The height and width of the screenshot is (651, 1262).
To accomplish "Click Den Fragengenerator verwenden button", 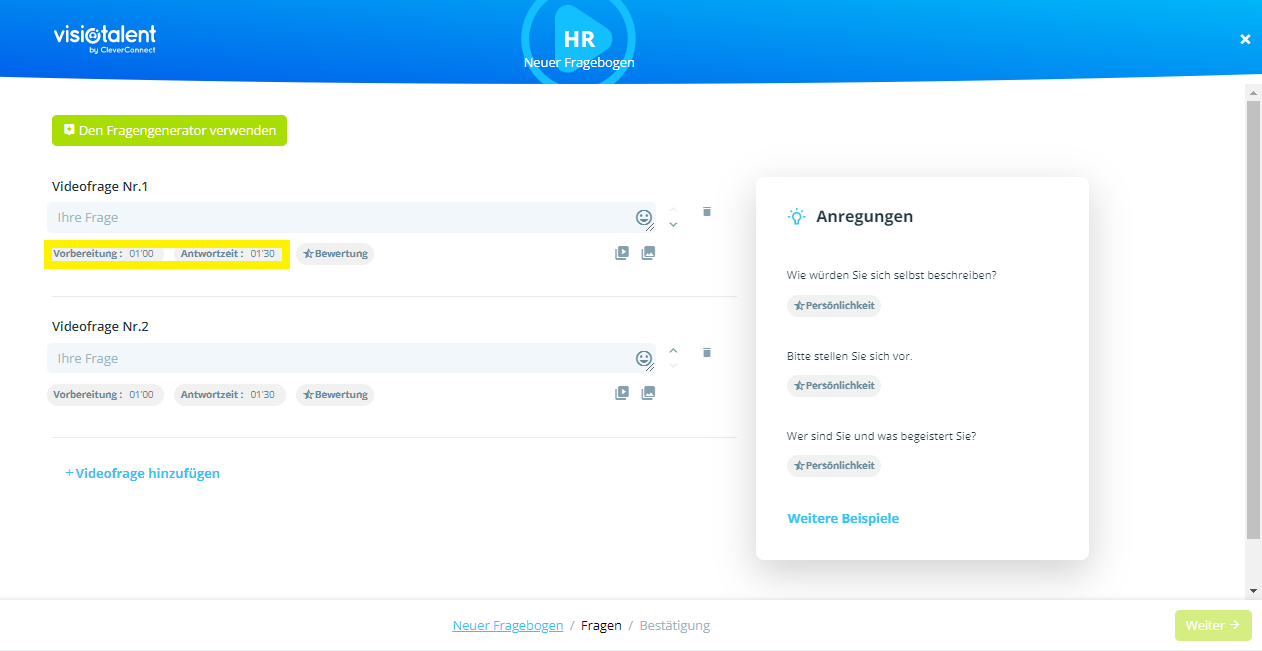I will (169, 131).
